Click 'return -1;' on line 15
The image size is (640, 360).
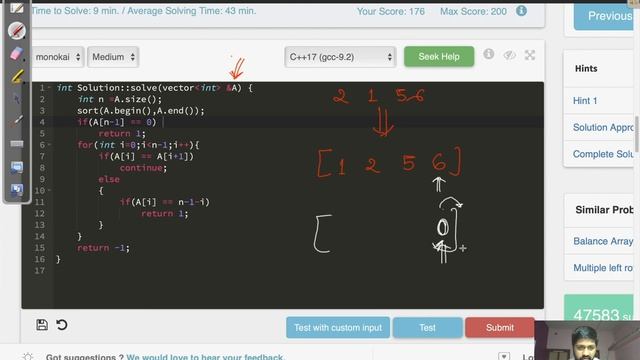coord(103,247)
